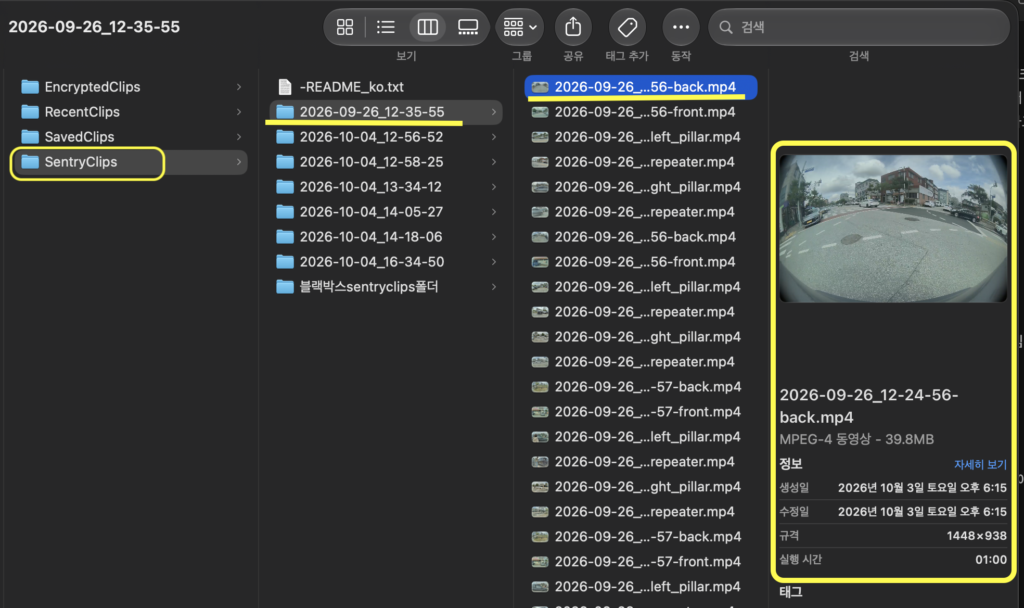
Task: Expand the 2026-10-04_14-05-27 folder chevron
Action: (494, 212)
